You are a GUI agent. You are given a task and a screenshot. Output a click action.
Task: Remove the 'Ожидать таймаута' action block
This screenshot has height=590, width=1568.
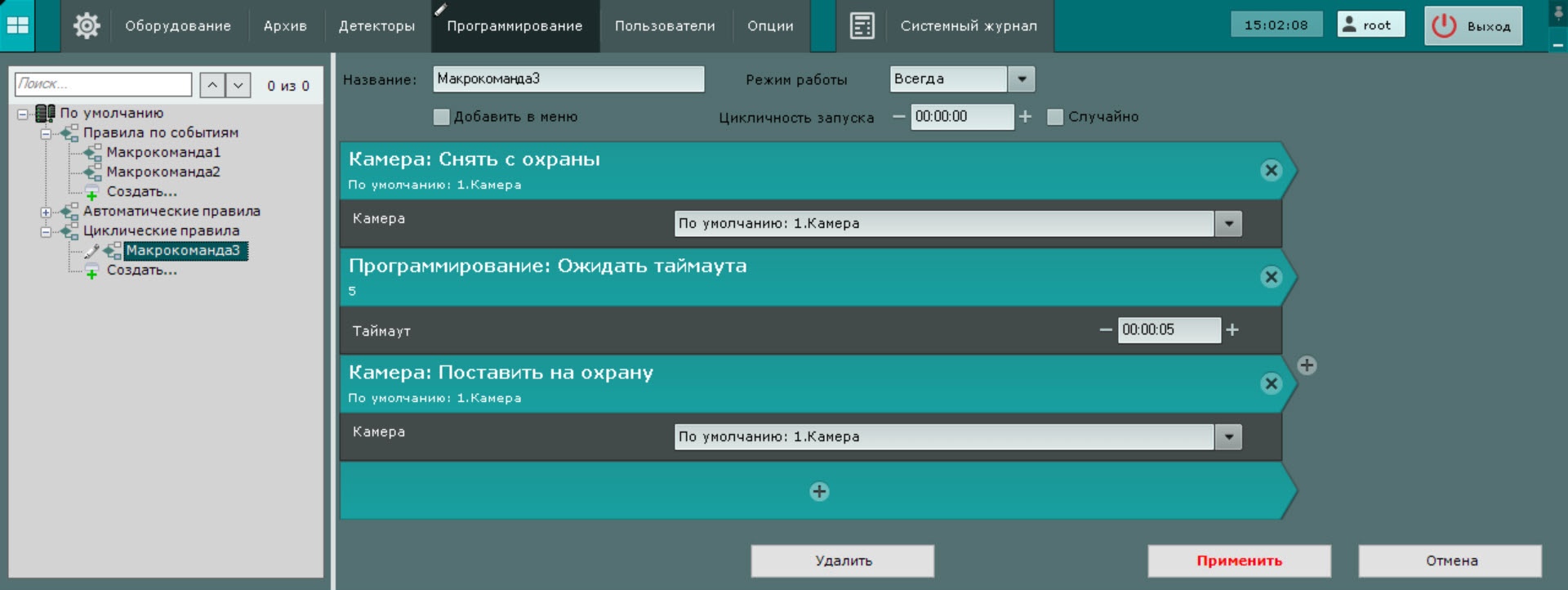click(1271, 277)
